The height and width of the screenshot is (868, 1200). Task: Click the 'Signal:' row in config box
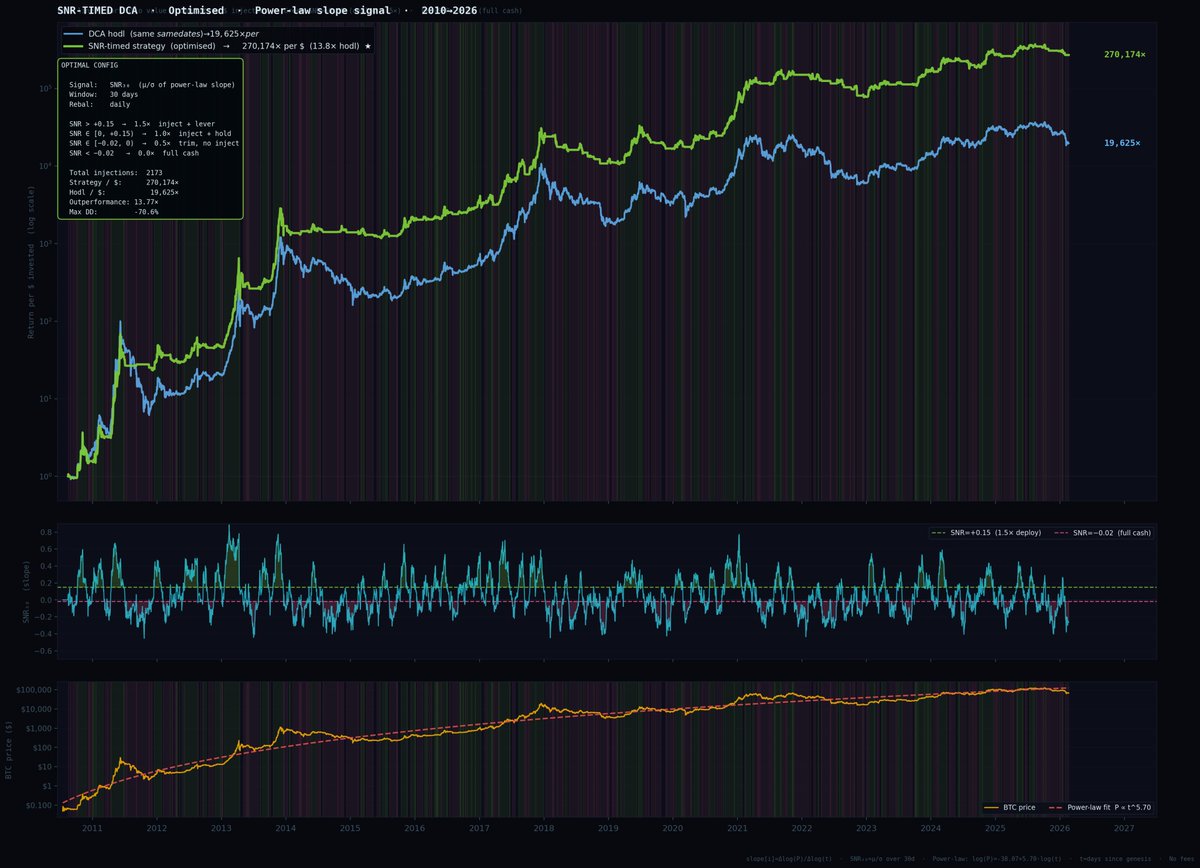click(x=152, y=85)
